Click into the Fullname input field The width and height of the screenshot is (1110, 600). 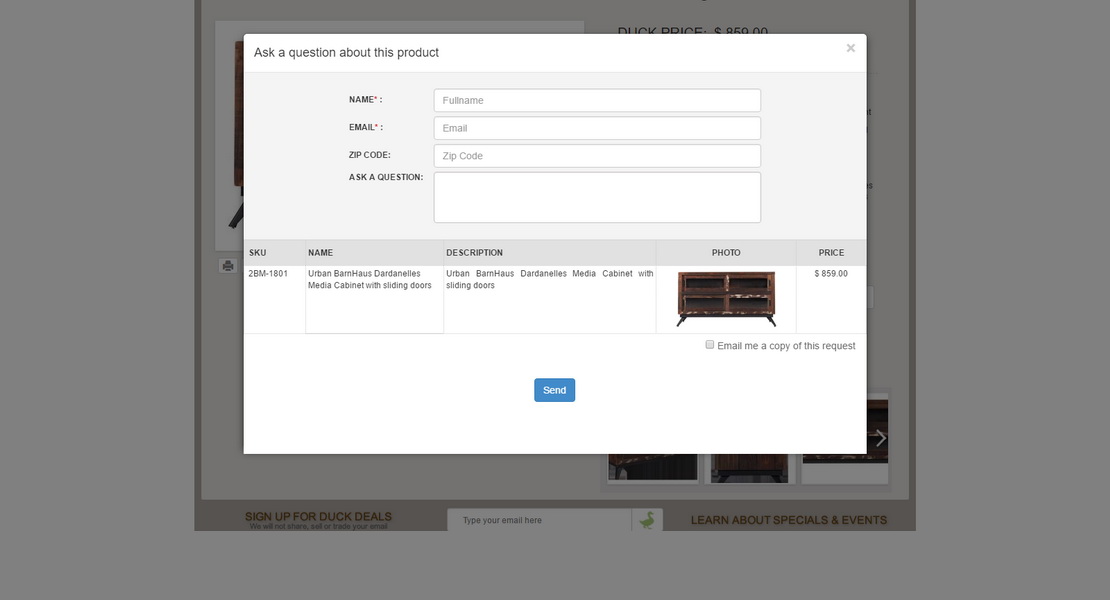pyautogui.click(x=597, y=100)
